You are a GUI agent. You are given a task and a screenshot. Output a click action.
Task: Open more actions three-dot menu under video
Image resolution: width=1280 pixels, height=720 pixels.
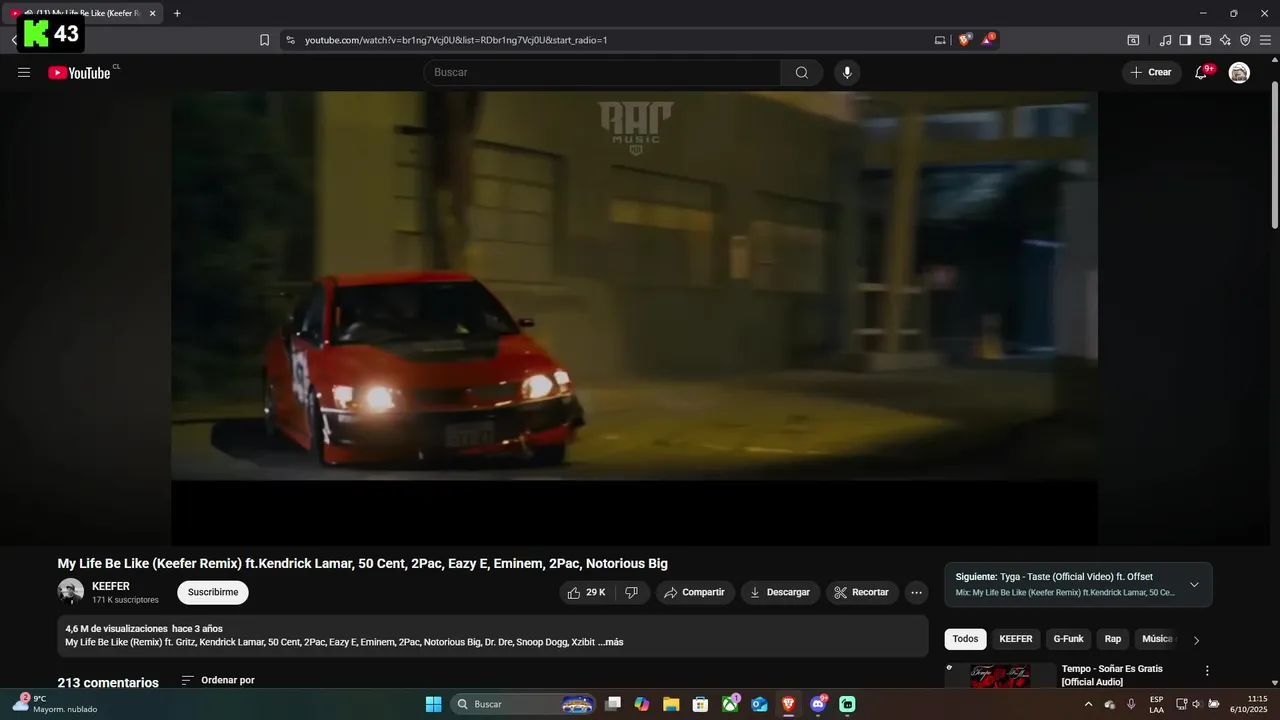click(916, 592)
